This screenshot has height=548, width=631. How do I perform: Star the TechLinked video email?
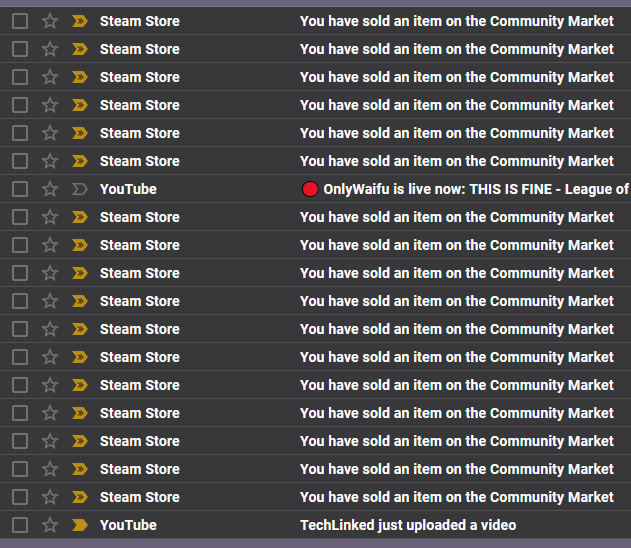(x=49, y=525)
